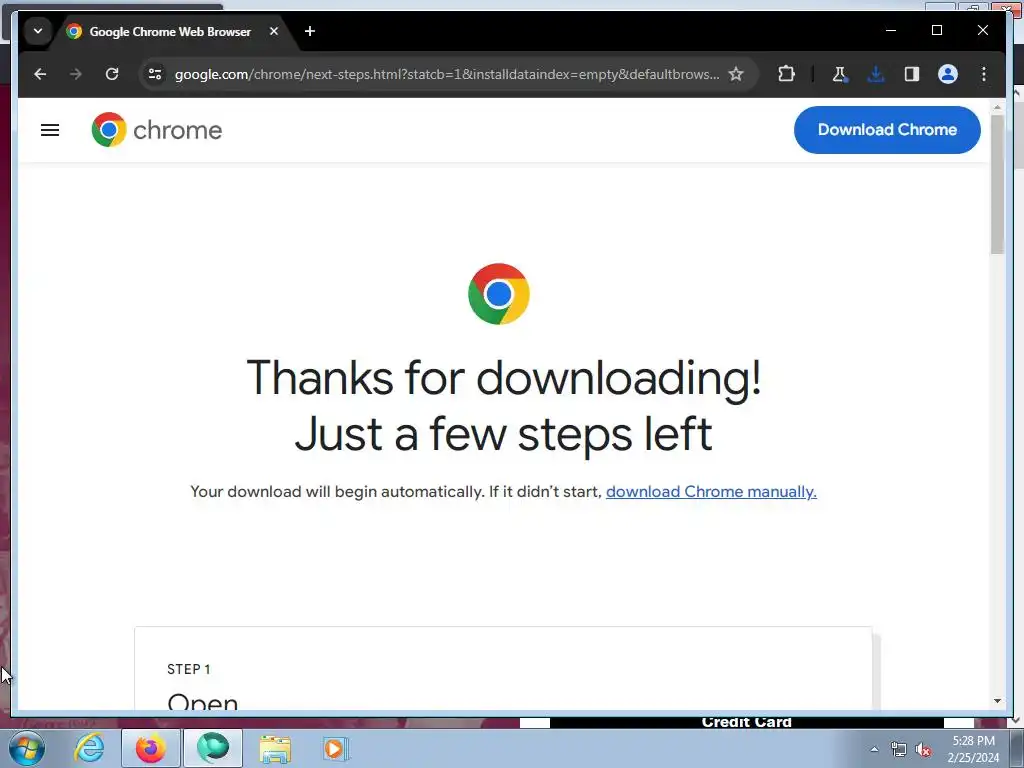Click the large centered Chrome logo
This screenshot has width=1024, height=768.
click(x=498, y=294)
